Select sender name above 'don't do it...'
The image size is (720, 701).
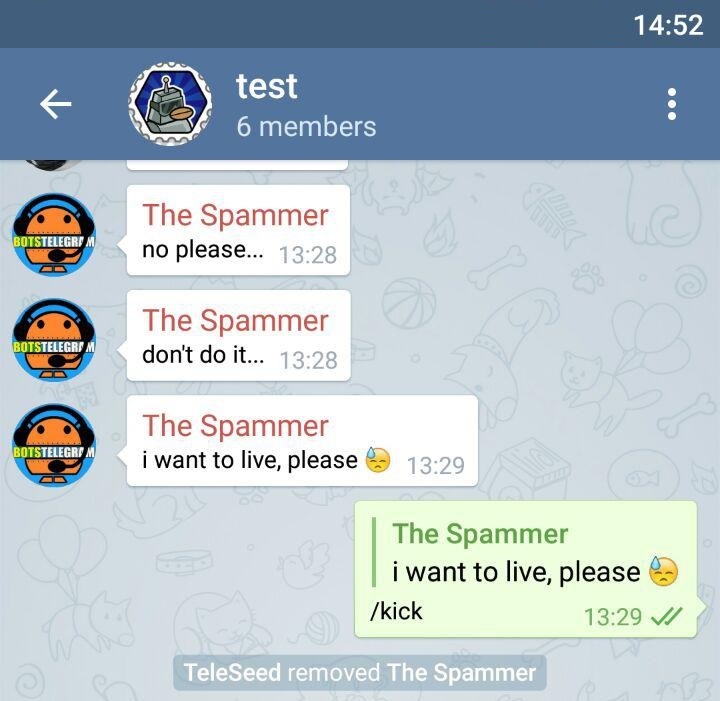236,320
